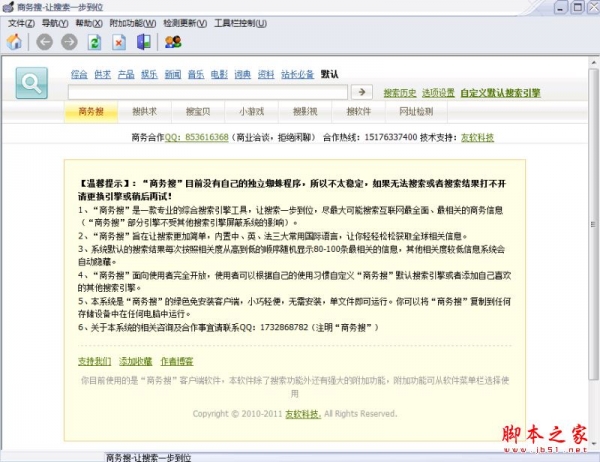Select the 综合 search category
Image resolution: width=600 pixels, height=462 pixels.
point(79,74)
